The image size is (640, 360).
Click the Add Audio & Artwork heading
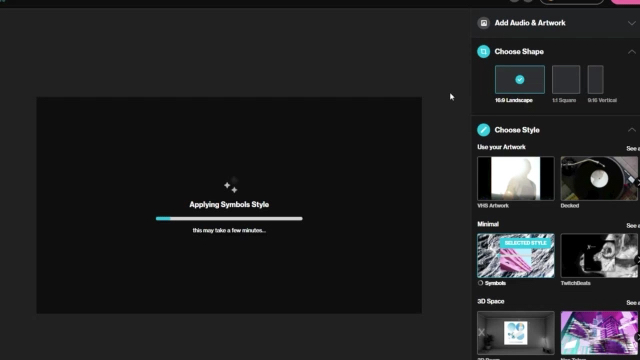pyautogui.click(x=530, y=23)
